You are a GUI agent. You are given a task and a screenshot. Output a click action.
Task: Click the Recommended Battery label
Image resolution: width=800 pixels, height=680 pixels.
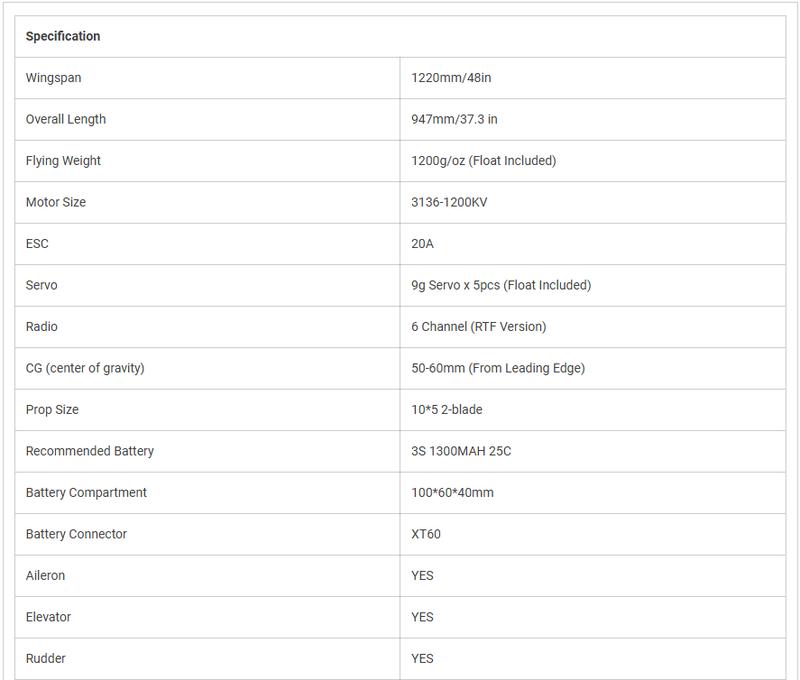pyautogui.click(x=90, y=451)
